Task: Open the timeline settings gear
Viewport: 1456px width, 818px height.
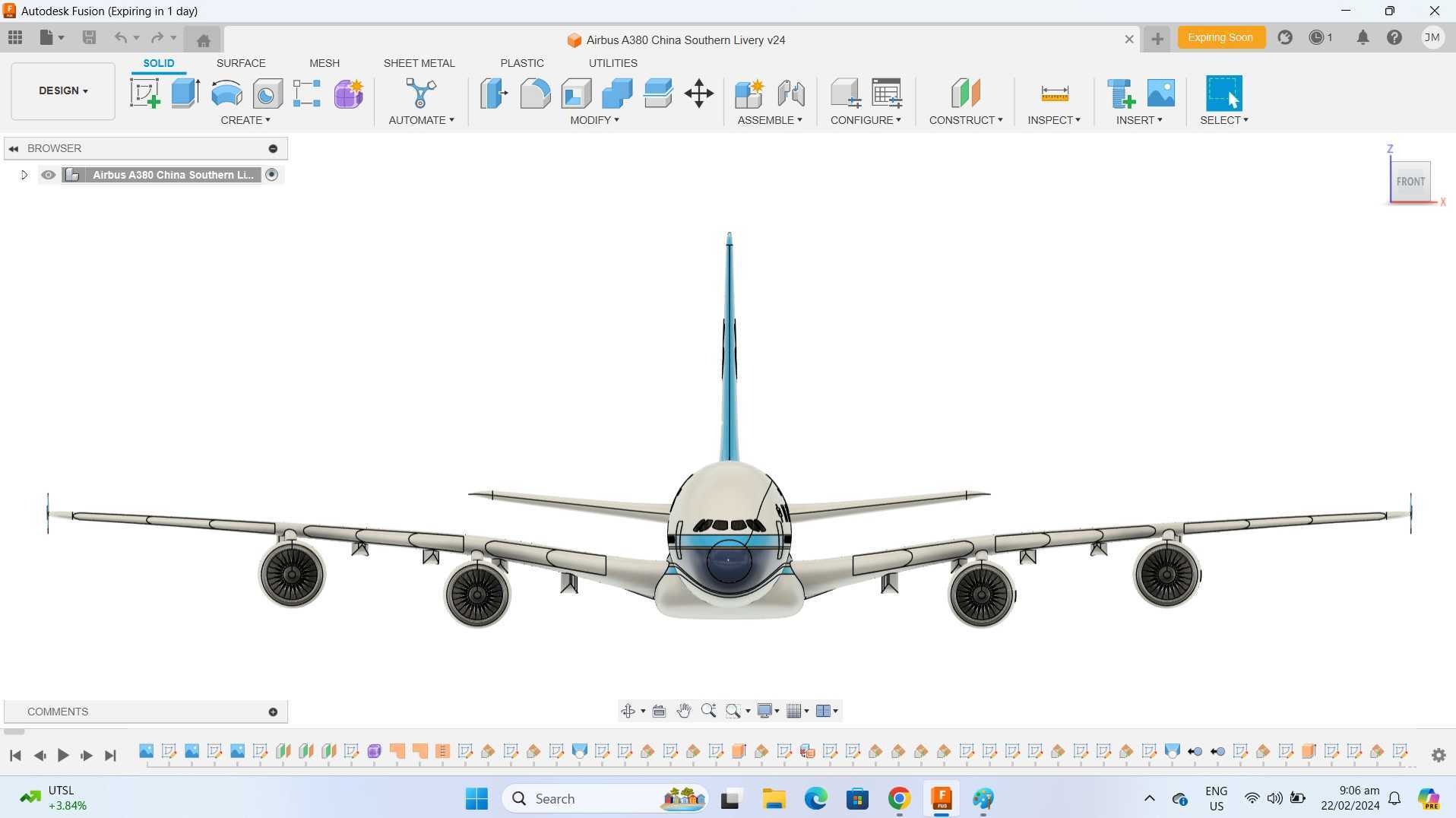Action: click(x=1438, y=755)
